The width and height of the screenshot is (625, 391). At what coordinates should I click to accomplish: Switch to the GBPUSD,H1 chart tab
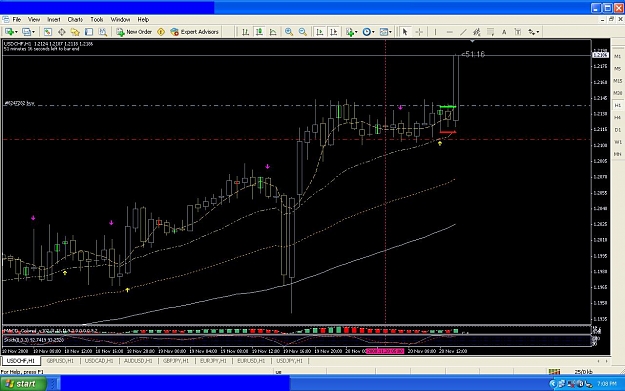click(x=60, y=361)
